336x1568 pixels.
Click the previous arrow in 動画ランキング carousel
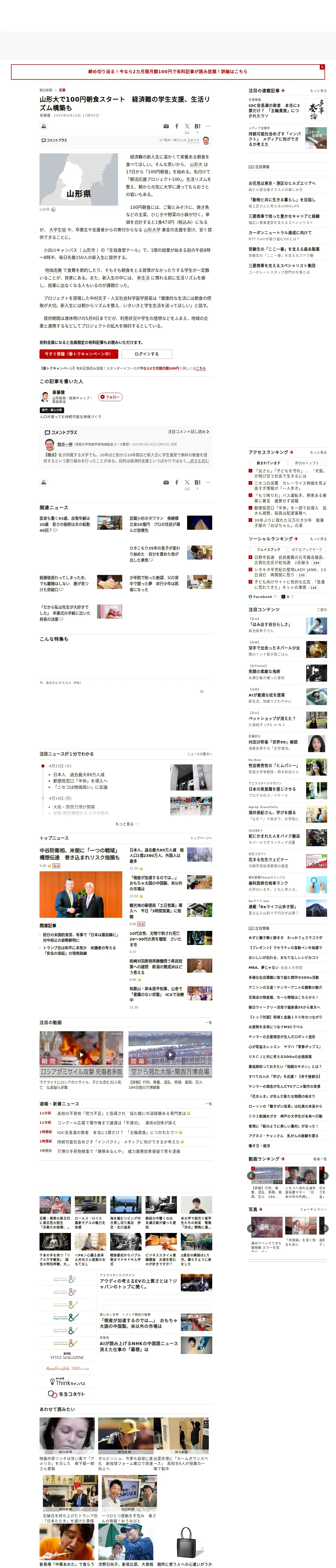(x=251, y=1175)
